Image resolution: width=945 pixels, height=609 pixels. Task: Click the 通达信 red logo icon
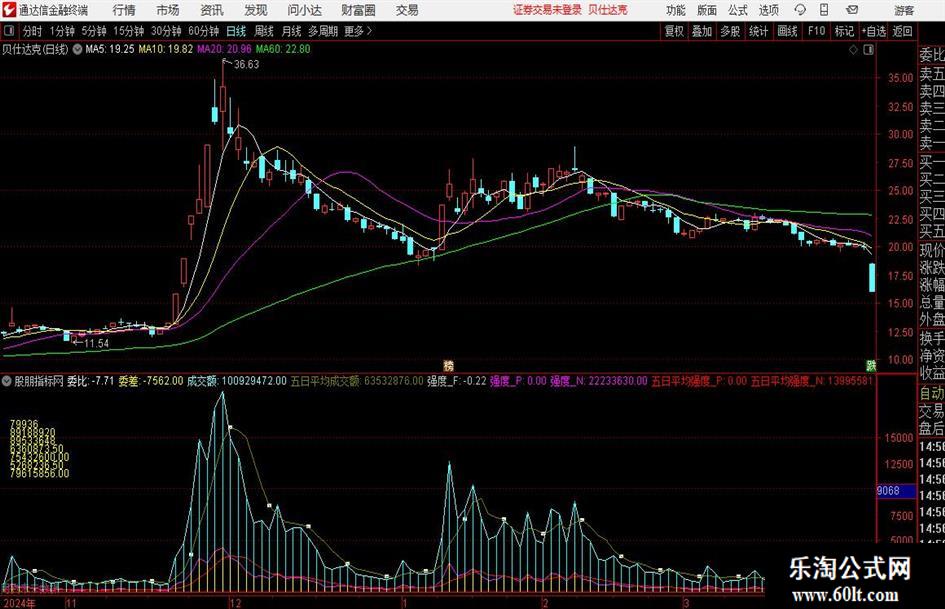[x=9, y=10]
